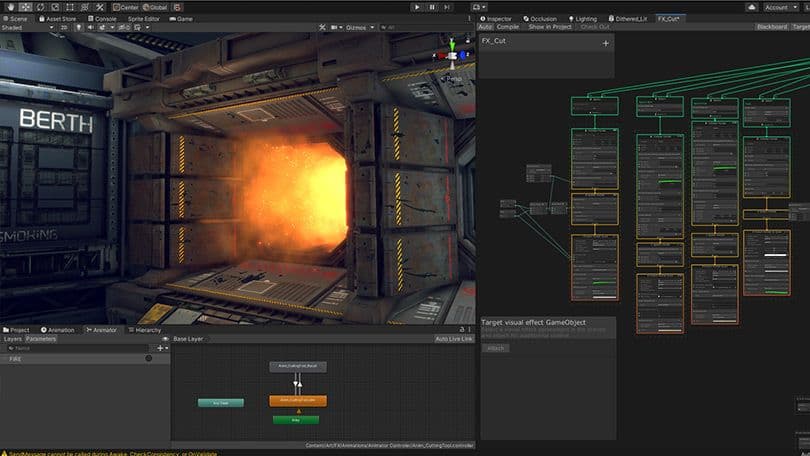Open the Account dropdown
Screen dimensions: 810x456
780,7
